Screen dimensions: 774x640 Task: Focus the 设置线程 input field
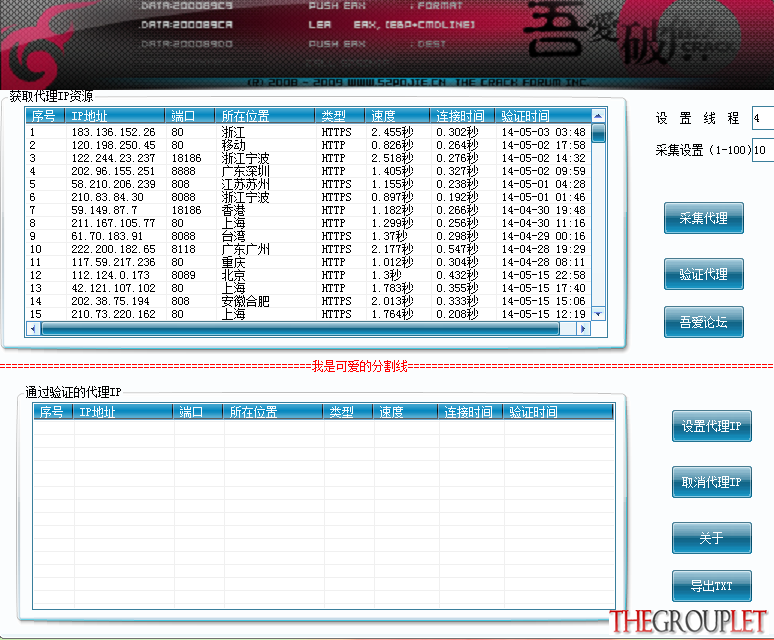(763, 118)
